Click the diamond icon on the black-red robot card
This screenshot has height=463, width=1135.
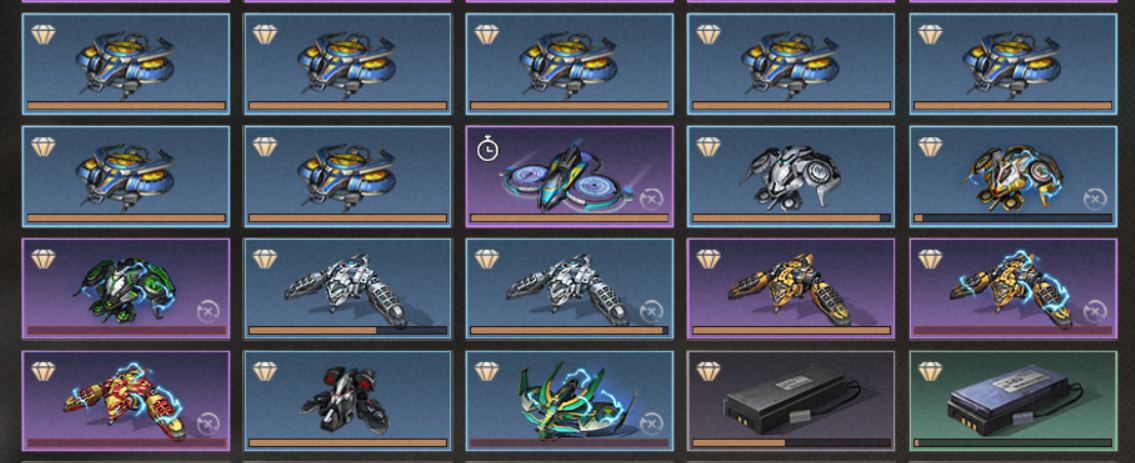pos(265,372)
